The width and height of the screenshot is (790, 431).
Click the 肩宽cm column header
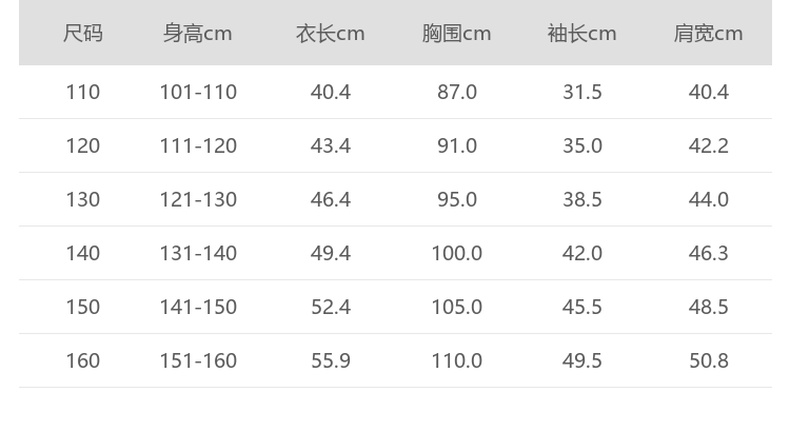[x=708, y=34]
